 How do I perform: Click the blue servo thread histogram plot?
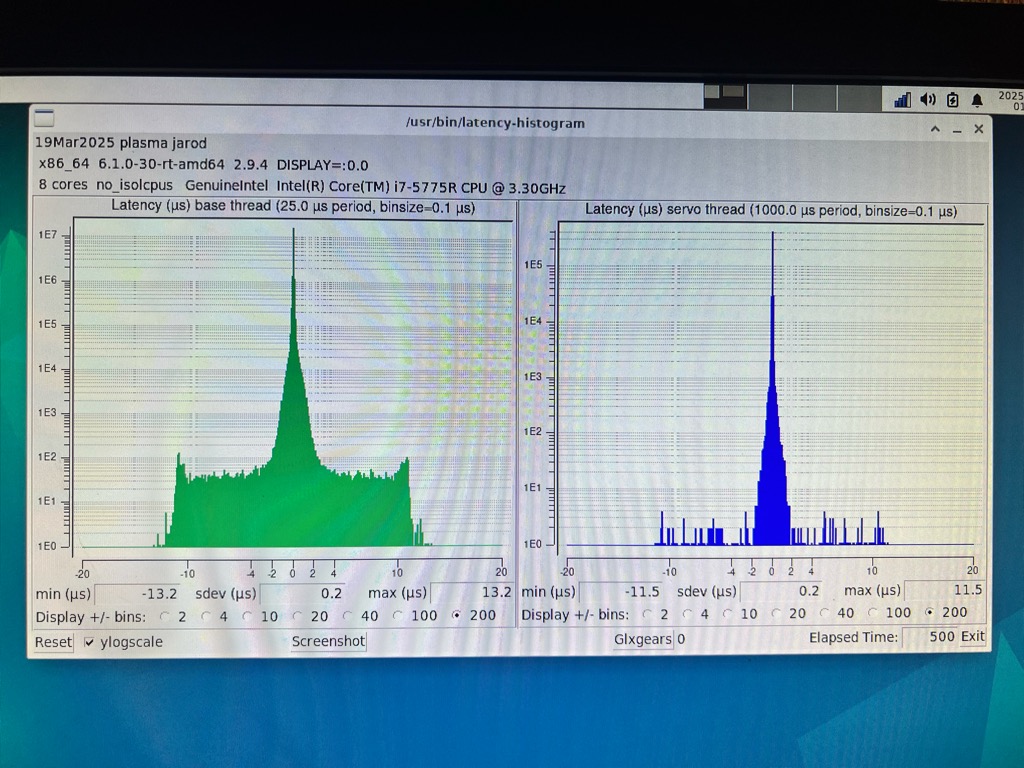[771, 387]
